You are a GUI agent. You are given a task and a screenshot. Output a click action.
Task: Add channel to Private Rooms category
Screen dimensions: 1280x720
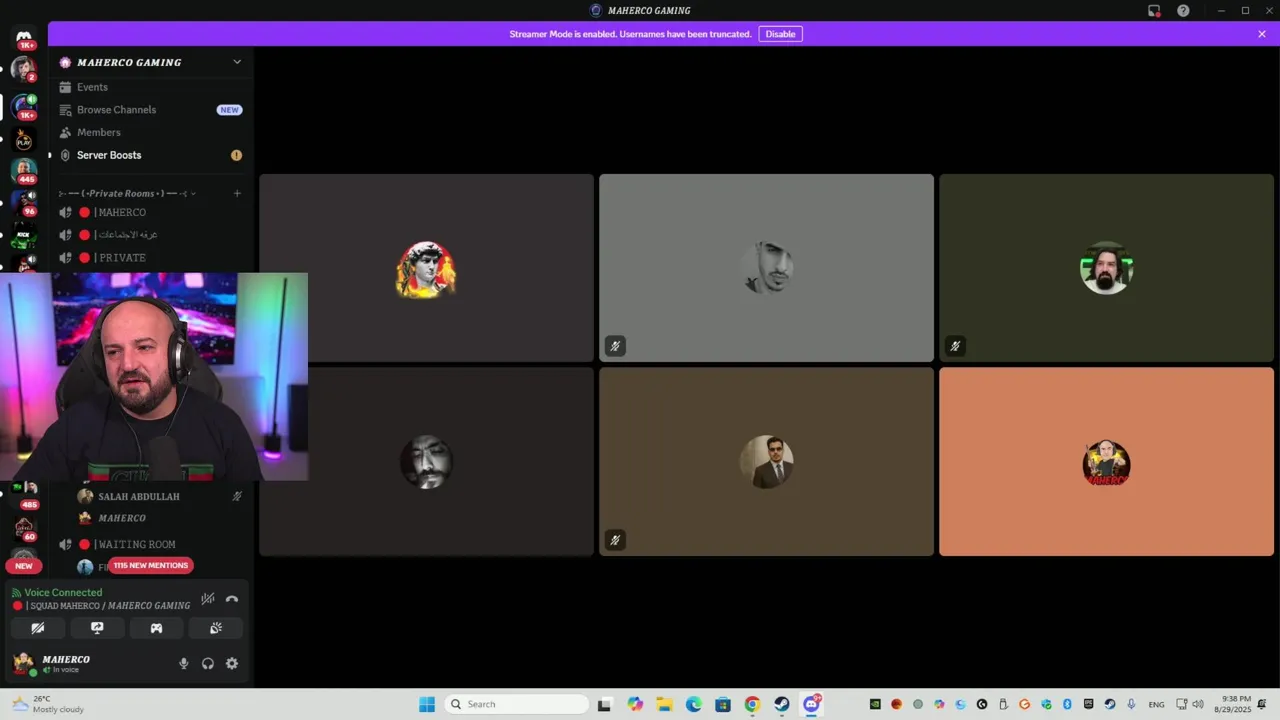coord(237,193)
